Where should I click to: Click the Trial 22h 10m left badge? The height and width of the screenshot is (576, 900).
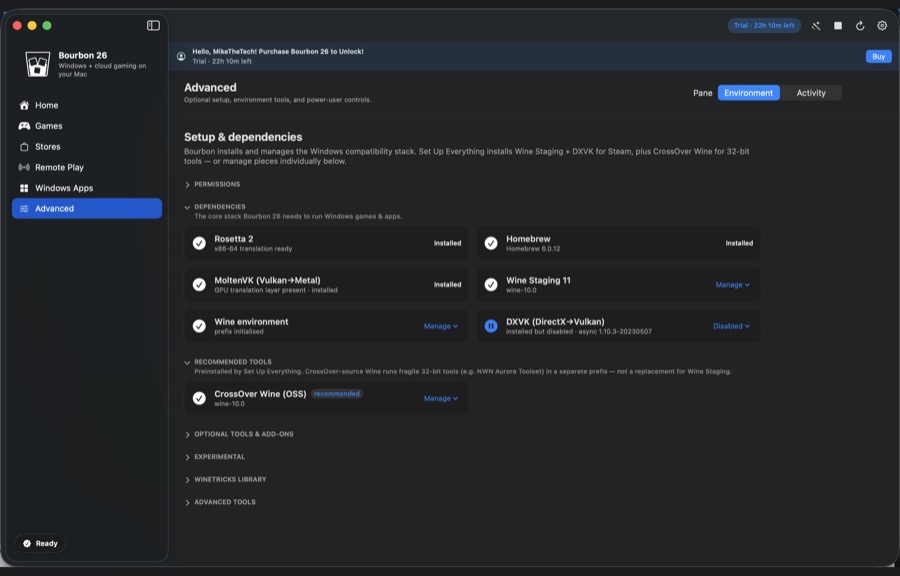pos(764,25)
